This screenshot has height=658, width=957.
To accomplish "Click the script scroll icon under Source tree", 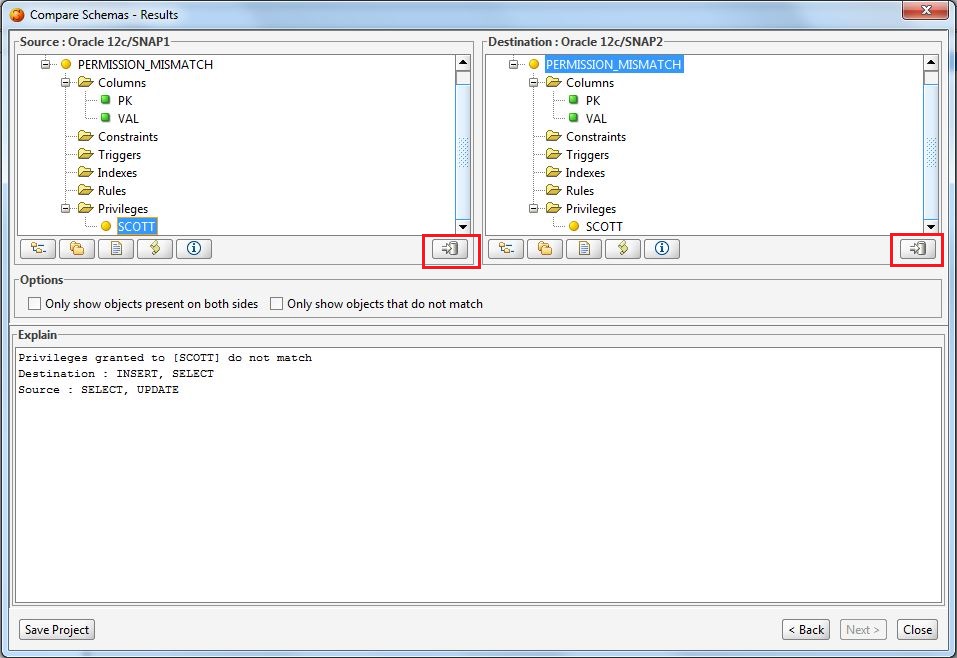I will click(x=155, y=248).
